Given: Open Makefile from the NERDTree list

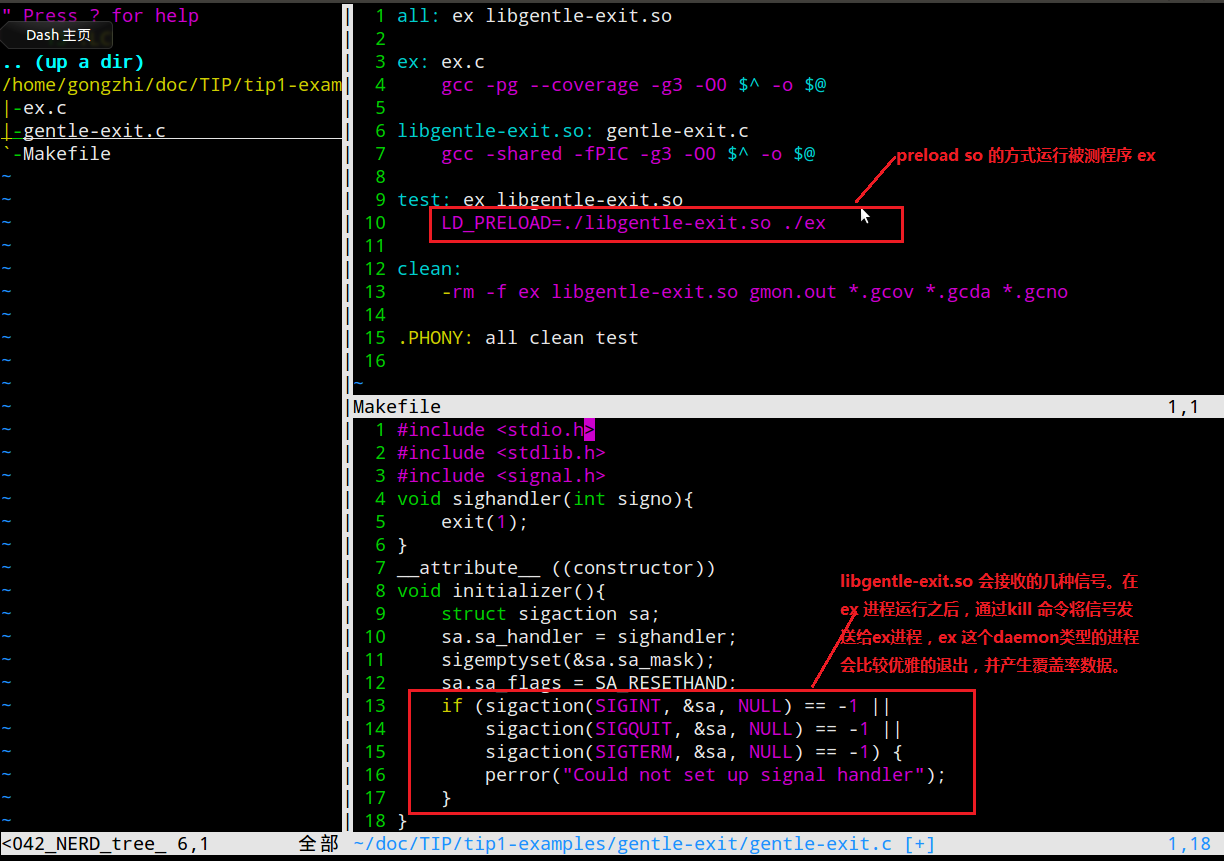Looking at the screenshot, I should [66, 154].
